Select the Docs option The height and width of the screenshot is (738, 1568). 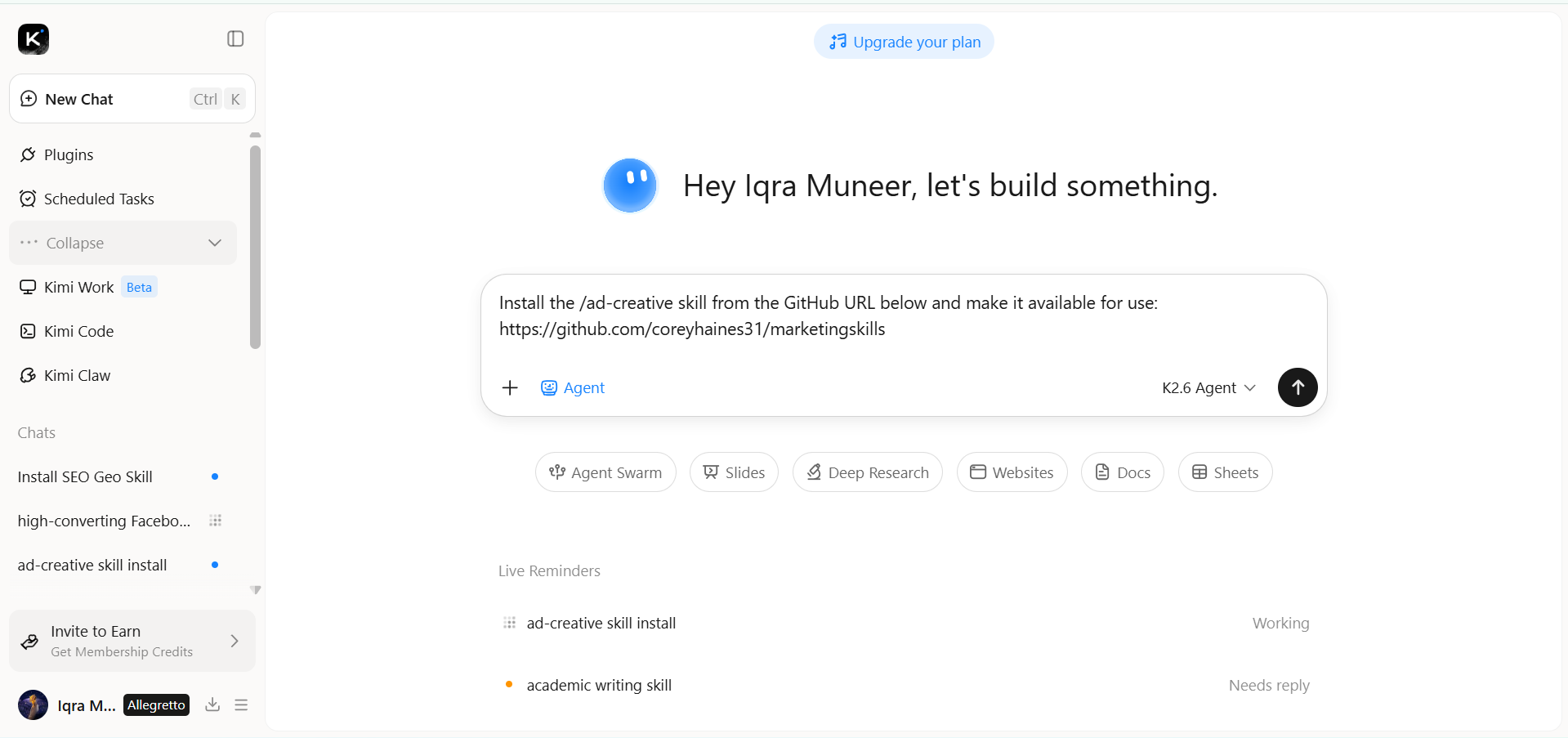pyautogui.click(x=1123, y=472)
